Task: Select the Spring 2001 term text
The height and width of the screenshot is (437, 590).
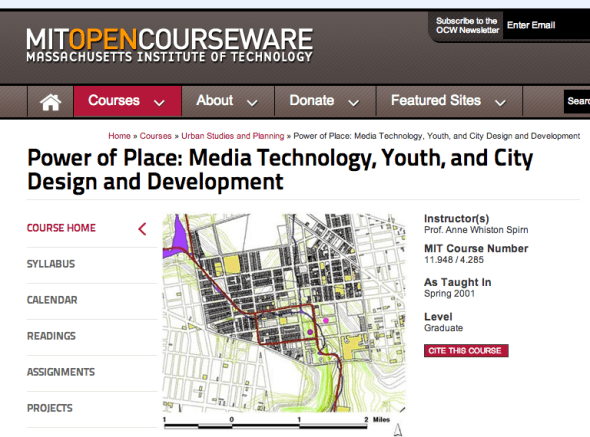Action: [449, 294]
